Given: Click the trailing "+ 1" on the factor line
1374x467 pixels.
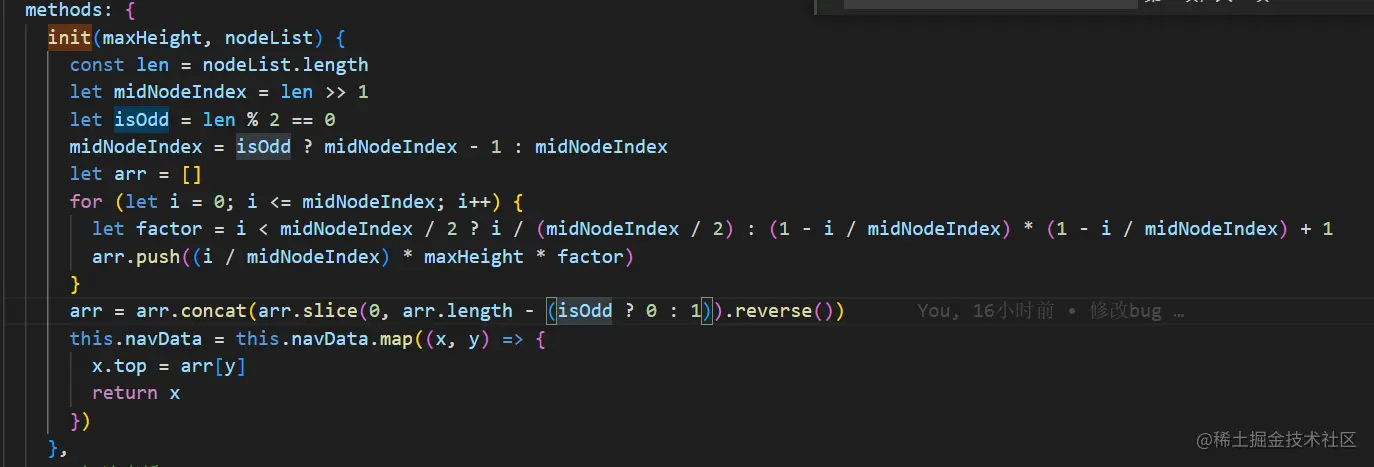Looking at the screenshot, I should [1317, 229].
